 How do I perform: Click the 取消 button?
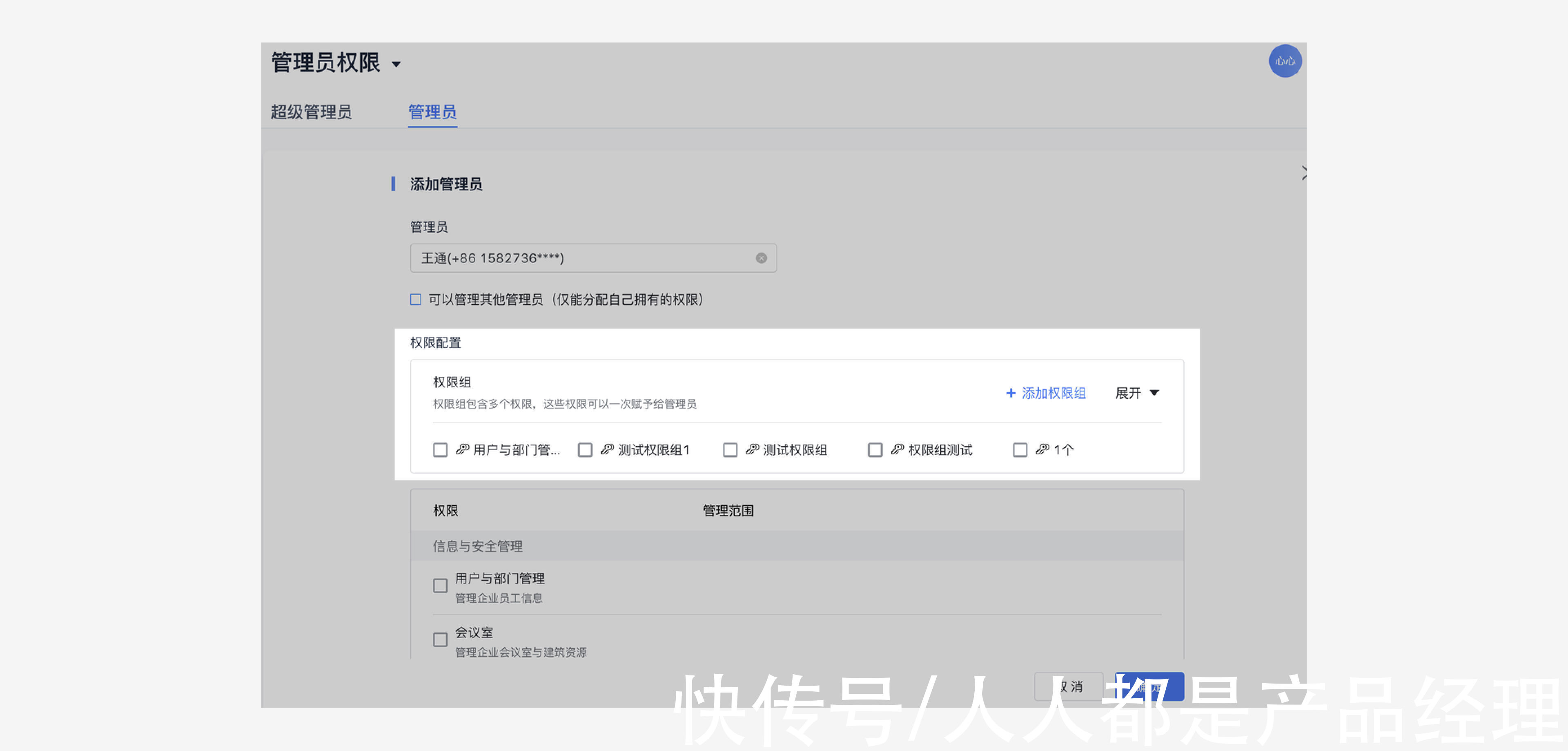click(x=1068, y=687)
